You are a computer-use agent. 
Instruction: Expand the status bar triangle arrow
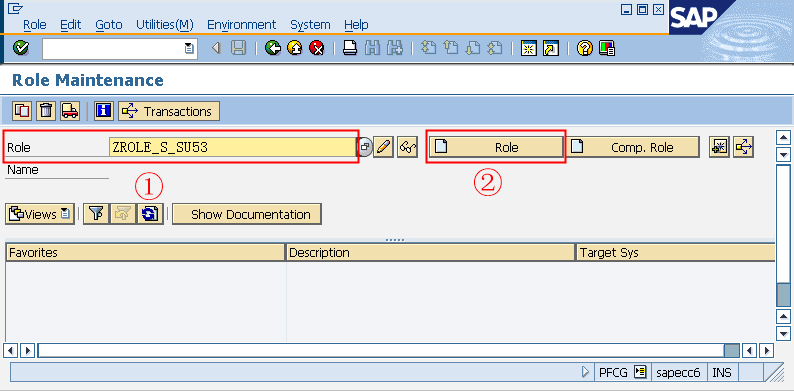point(585,373)
